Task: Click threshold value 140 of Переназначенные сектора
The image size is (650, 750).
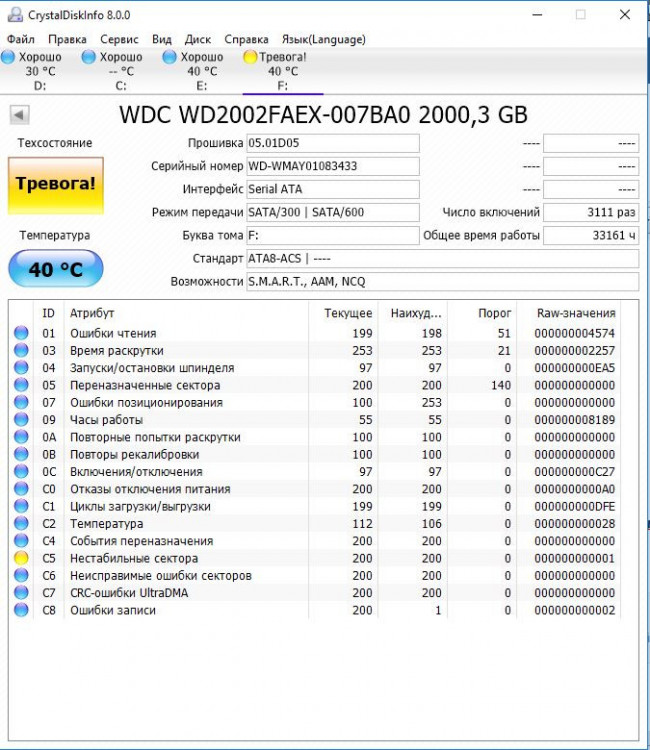Action: coord(501,385)
